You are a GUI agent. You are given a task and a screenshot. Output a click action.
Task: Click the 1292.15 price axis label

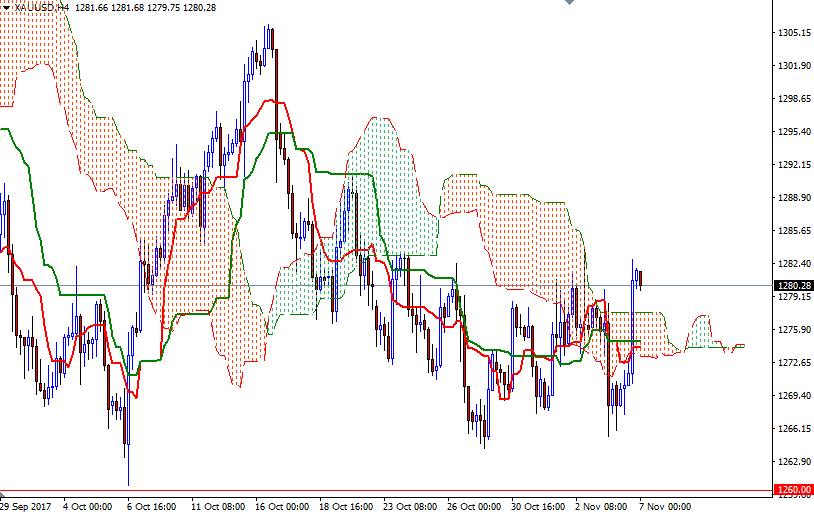794,165
